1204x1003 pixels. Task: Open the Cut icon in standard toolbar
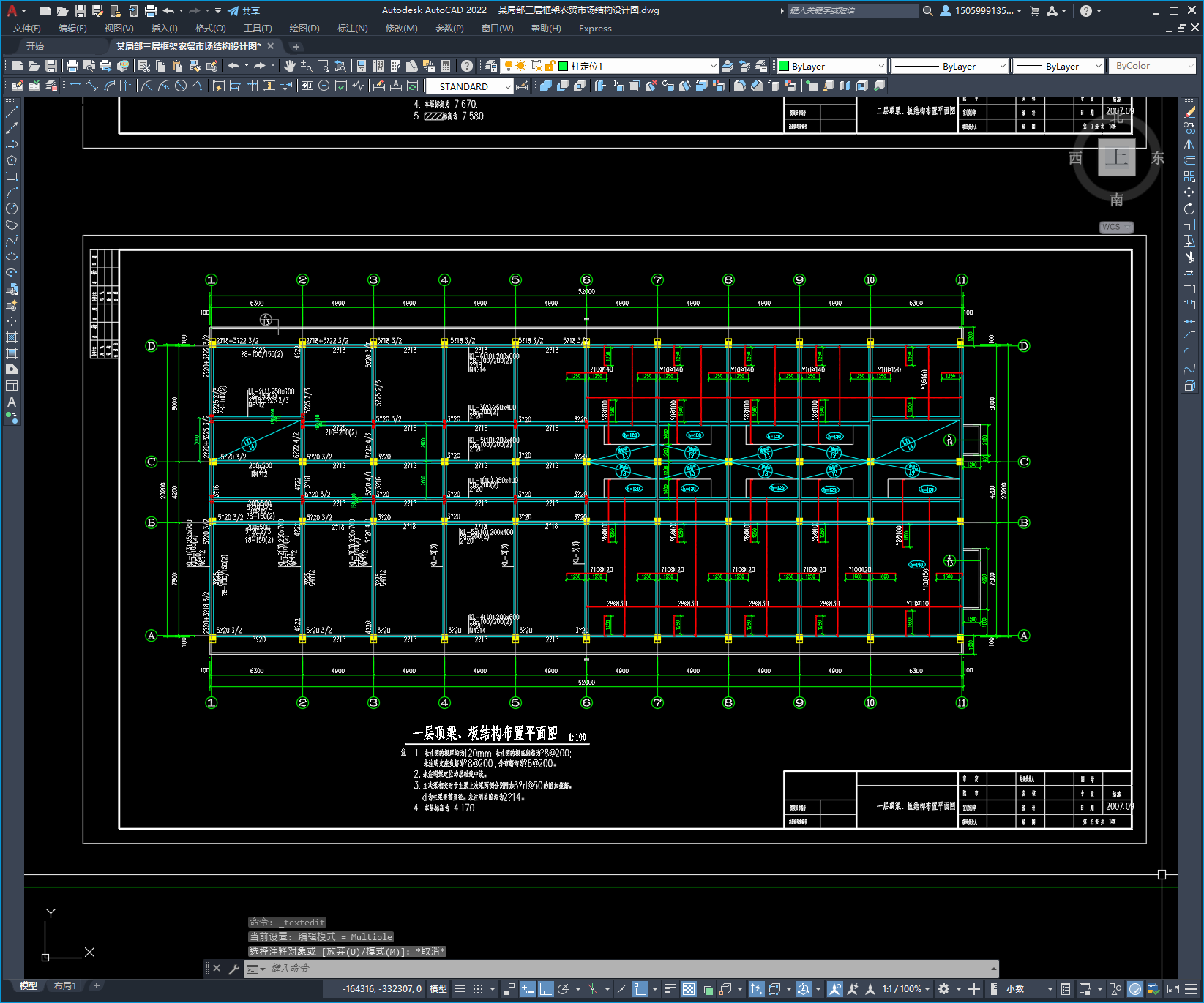coord(144,66)
